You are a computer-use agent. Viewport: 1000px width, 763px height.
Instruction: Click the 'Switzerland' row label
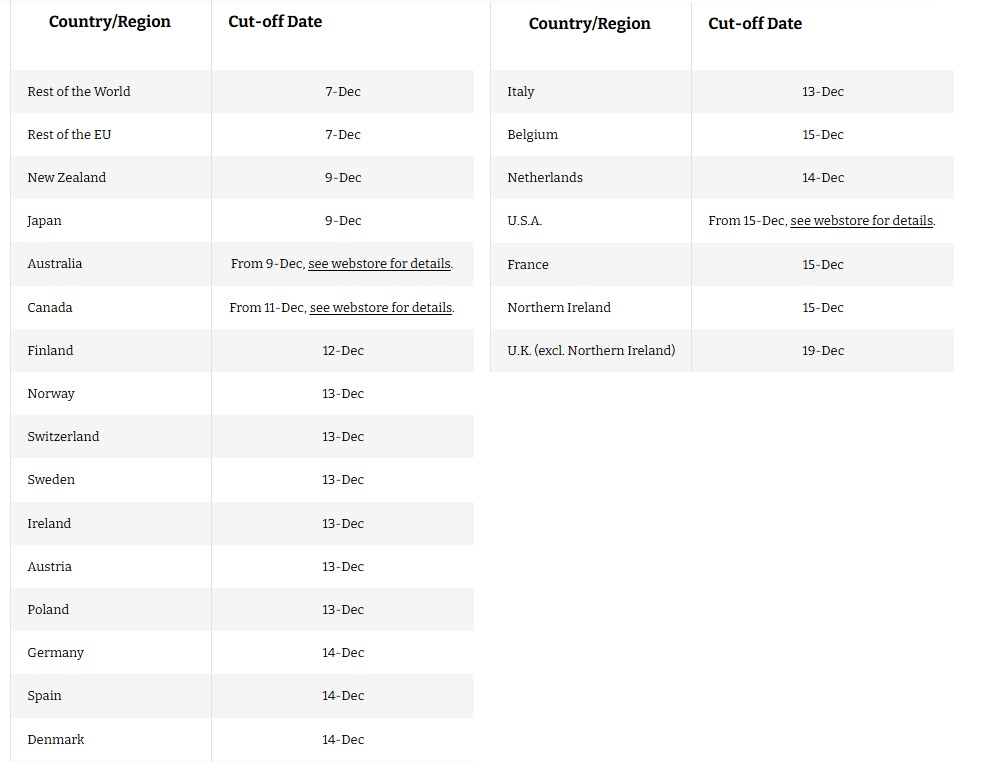tap(63, 437)
